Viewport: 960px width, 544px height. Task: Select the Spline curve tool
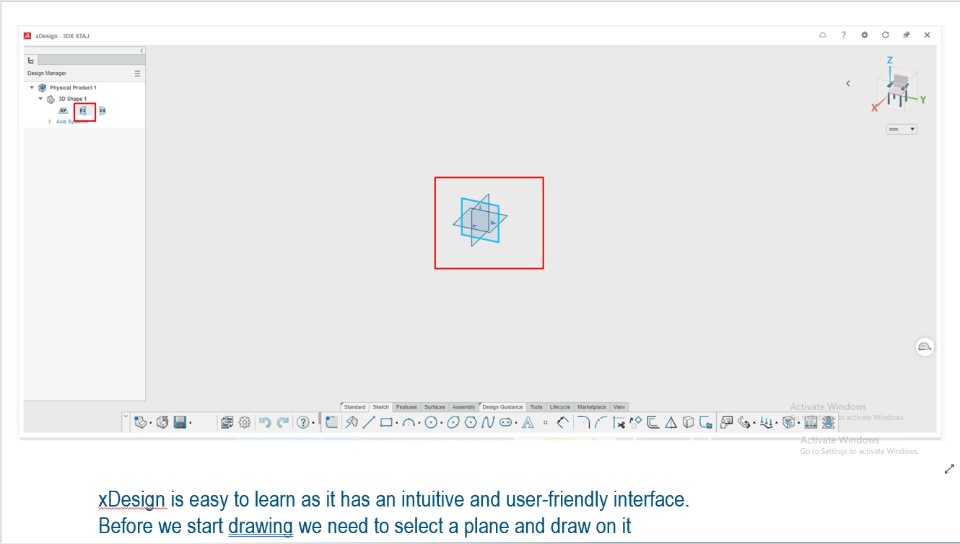(x=487, y=422)
